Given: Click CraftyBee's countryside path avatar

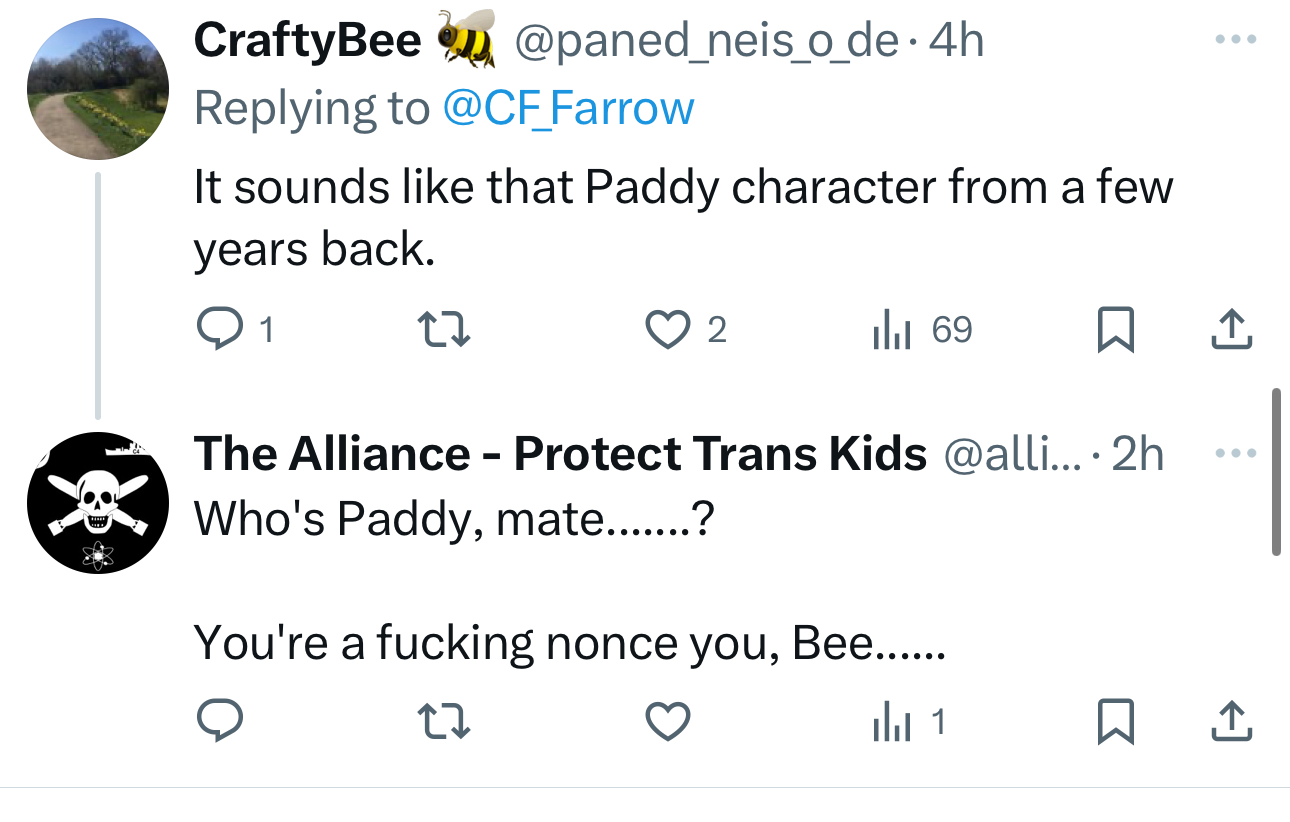Looking at the screenshot, I should point(97,89).
